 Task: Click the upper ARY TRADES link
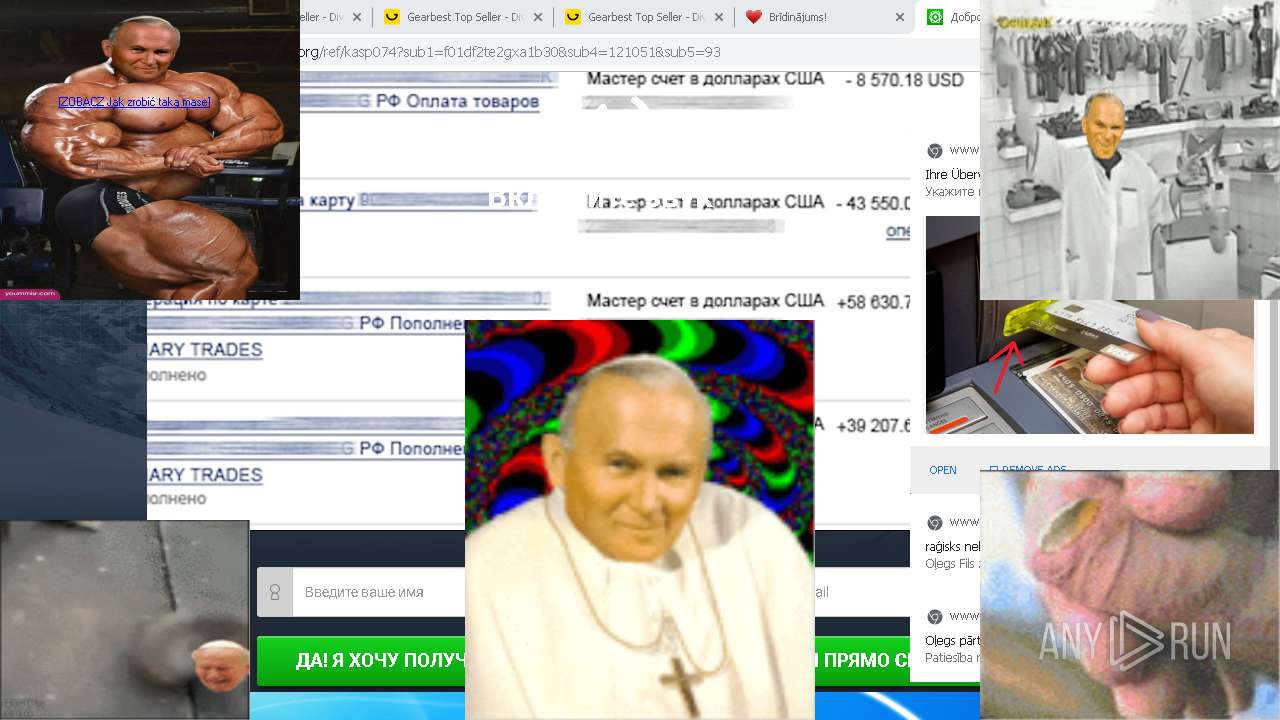click(205, 350)
